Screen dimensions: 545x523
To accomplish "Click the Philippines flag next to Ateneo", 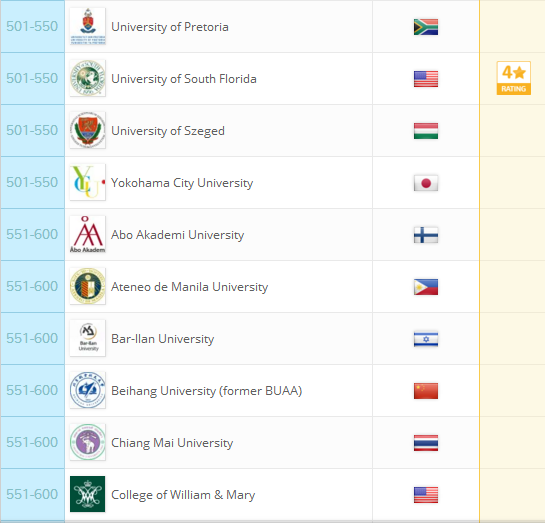I will click(x=426, y=287).
